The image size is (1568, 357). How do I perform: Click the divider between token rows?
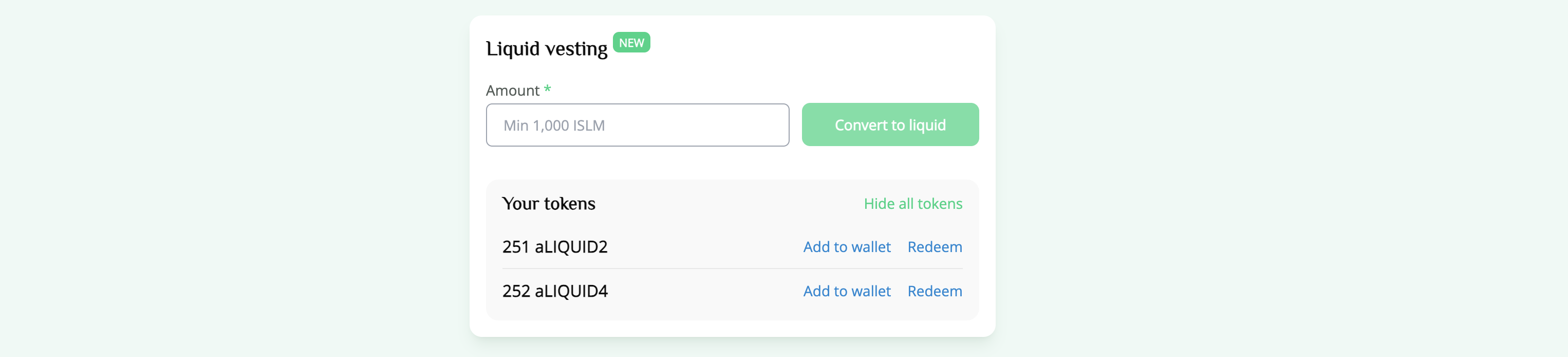[x=732, y=269]
